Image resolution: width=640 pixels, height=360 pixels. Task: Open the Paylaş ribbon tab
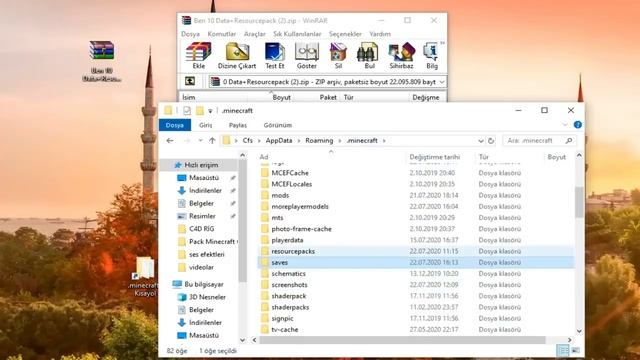pos(238,125)
